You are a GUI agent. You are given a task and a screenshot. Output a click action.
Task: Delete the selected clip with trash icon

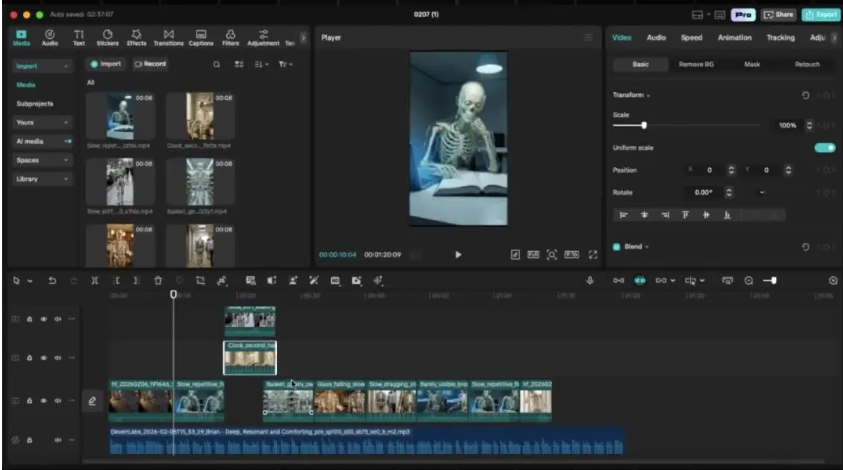coord(158,281)
